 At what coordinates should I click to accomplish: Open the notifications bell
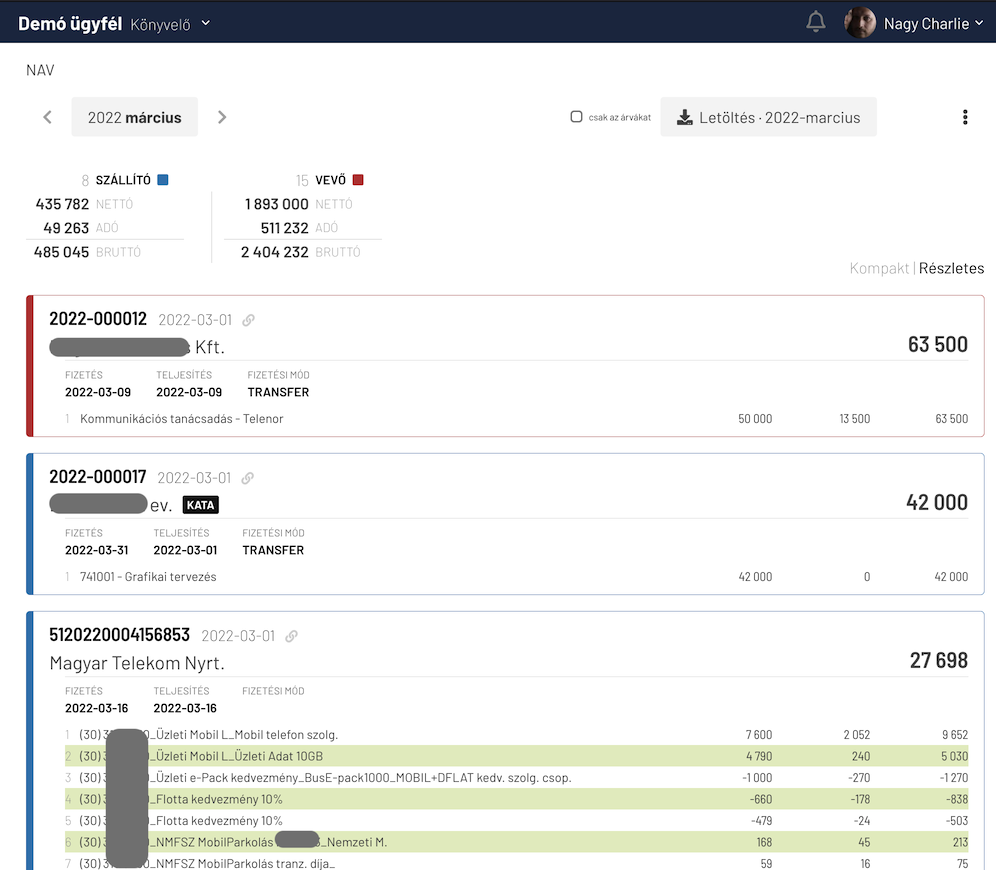point(816,22)
